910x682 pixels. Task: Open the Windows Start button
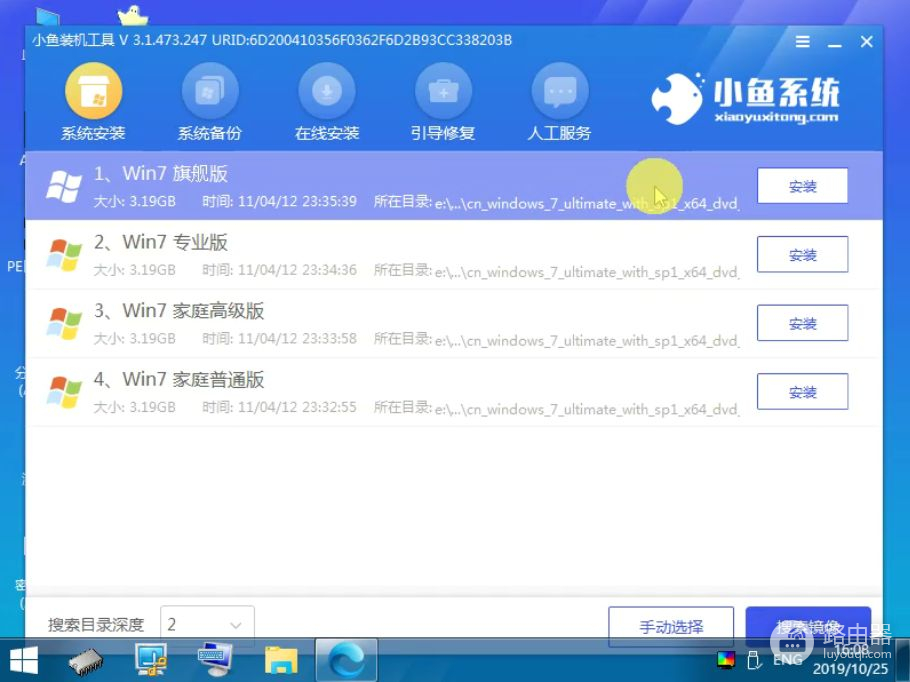pos(23,661)
